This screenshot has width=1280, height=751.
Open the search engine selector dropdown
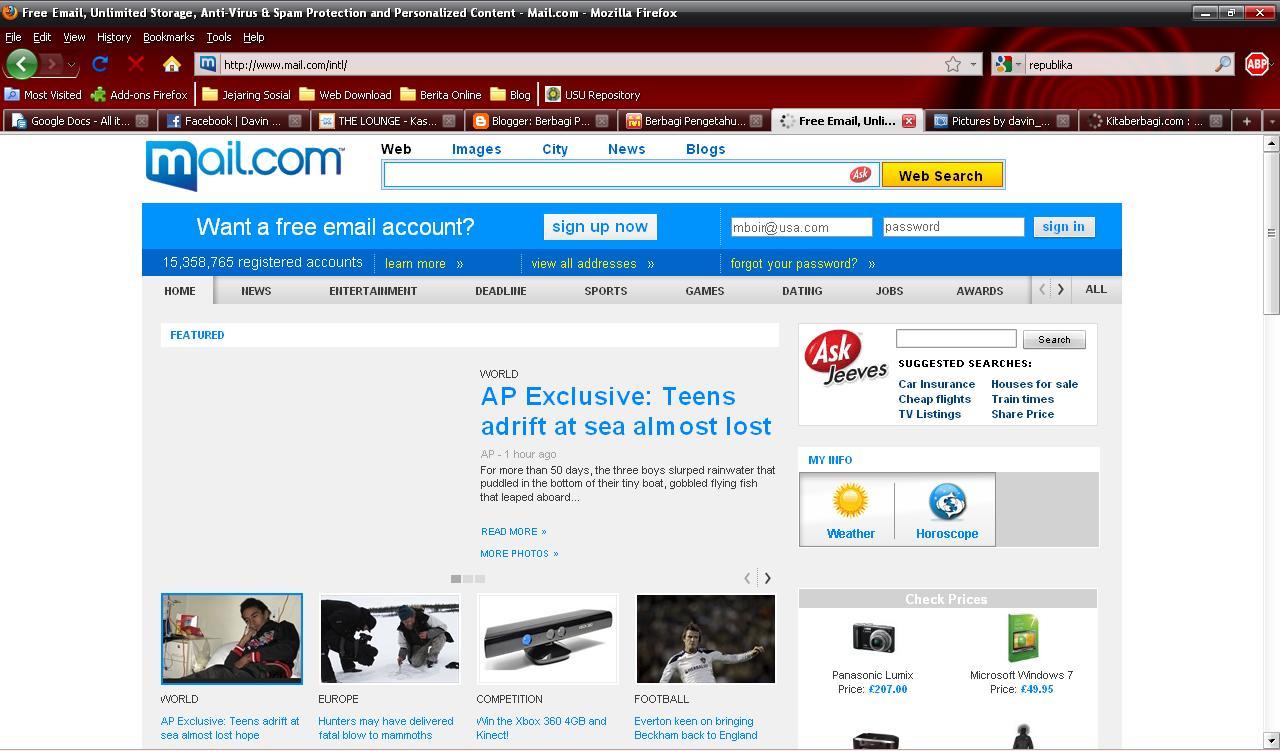click(1018, 64)
